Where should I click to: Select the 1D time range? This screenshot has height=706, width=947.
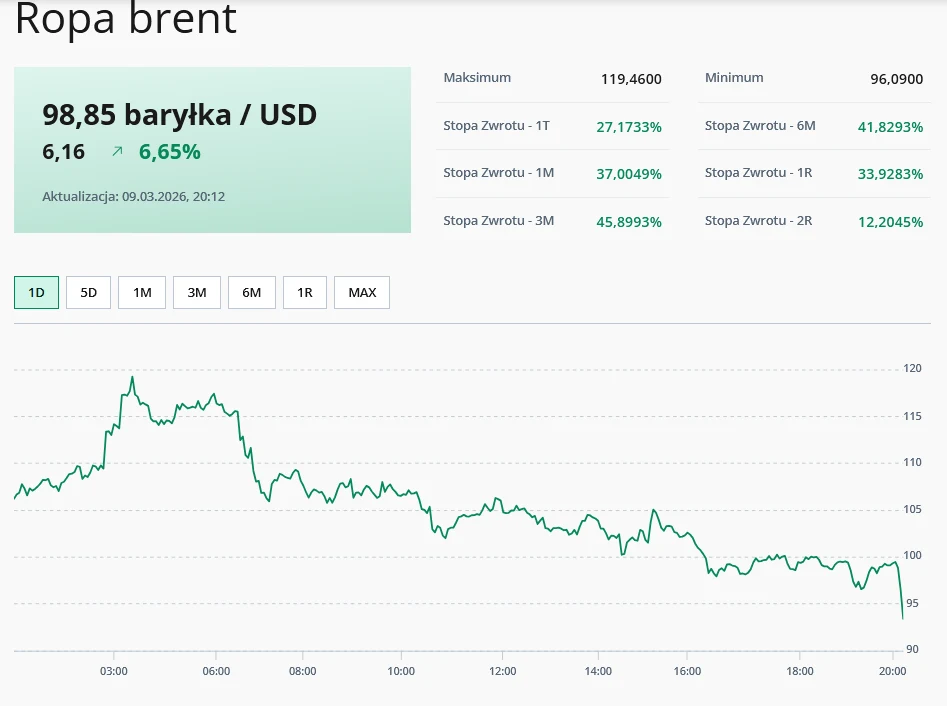(x=36, y=292)
